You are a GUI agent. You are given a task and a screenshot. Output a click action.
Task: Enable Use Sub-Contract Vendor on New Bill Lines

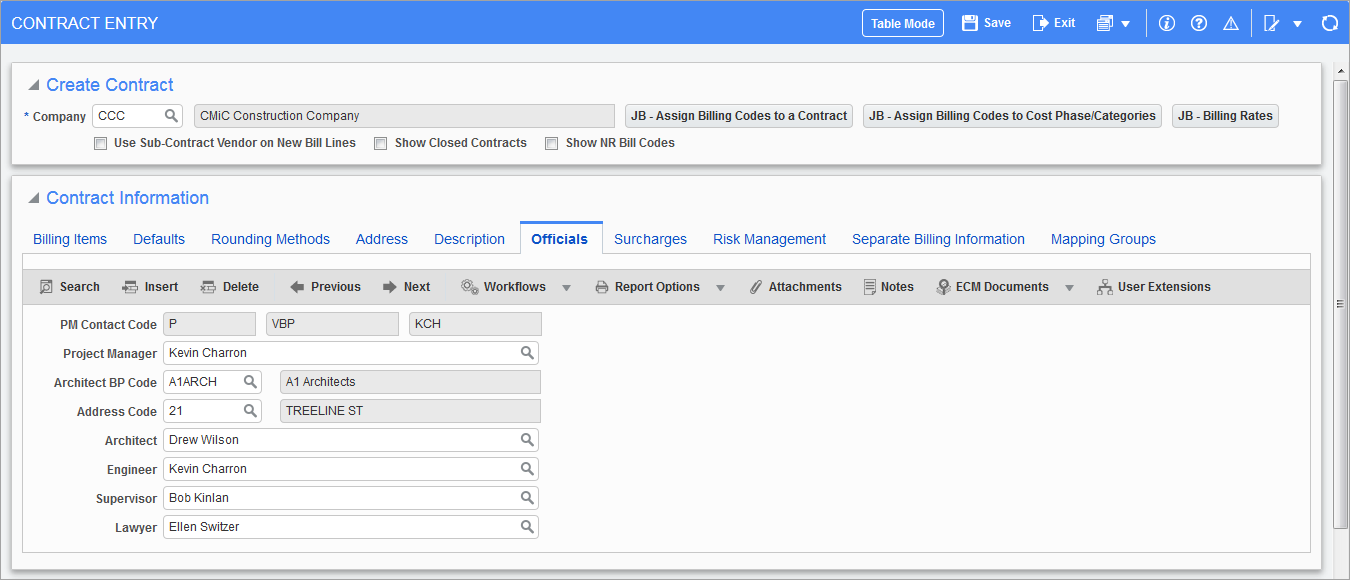pyautogui.click(x=100, y=143)
